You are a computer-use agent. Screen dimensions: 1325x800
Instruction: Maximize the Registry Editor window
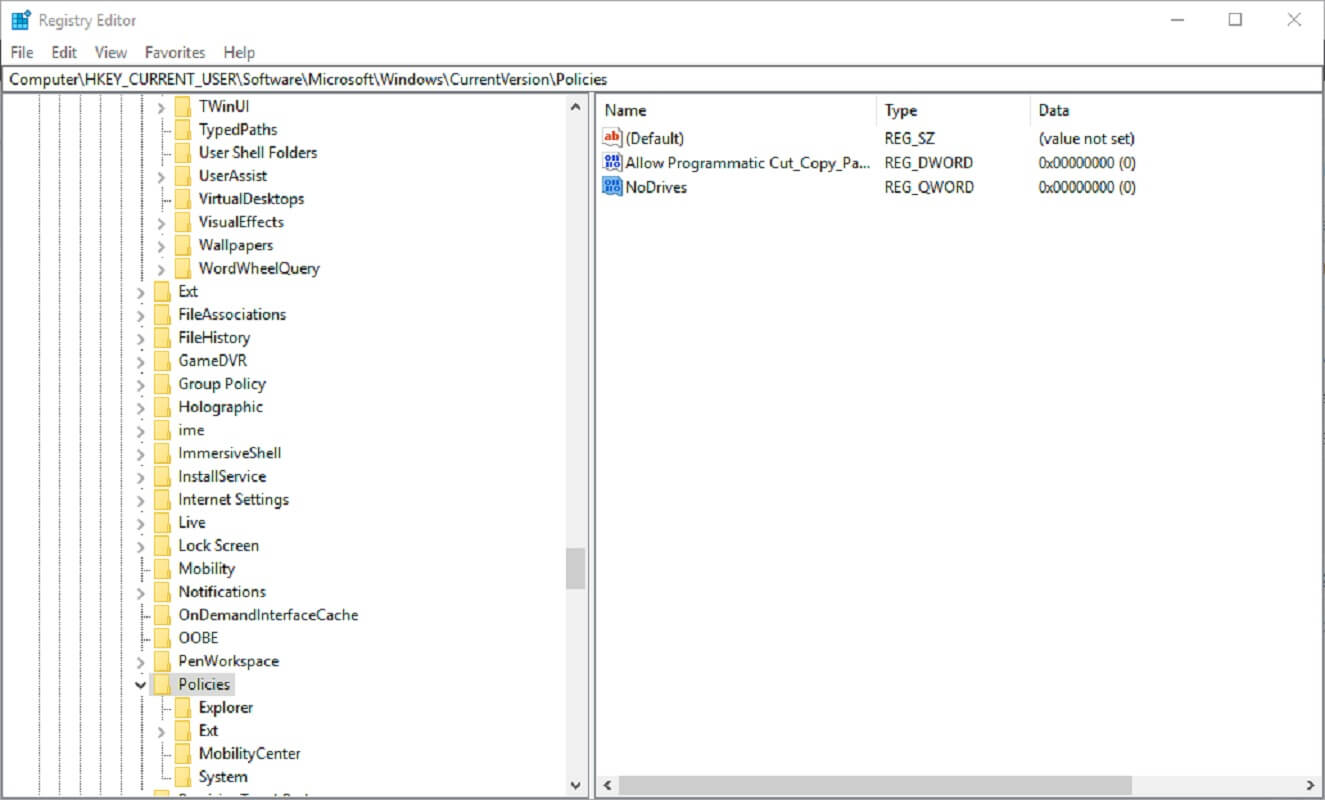coord(1235,20)
